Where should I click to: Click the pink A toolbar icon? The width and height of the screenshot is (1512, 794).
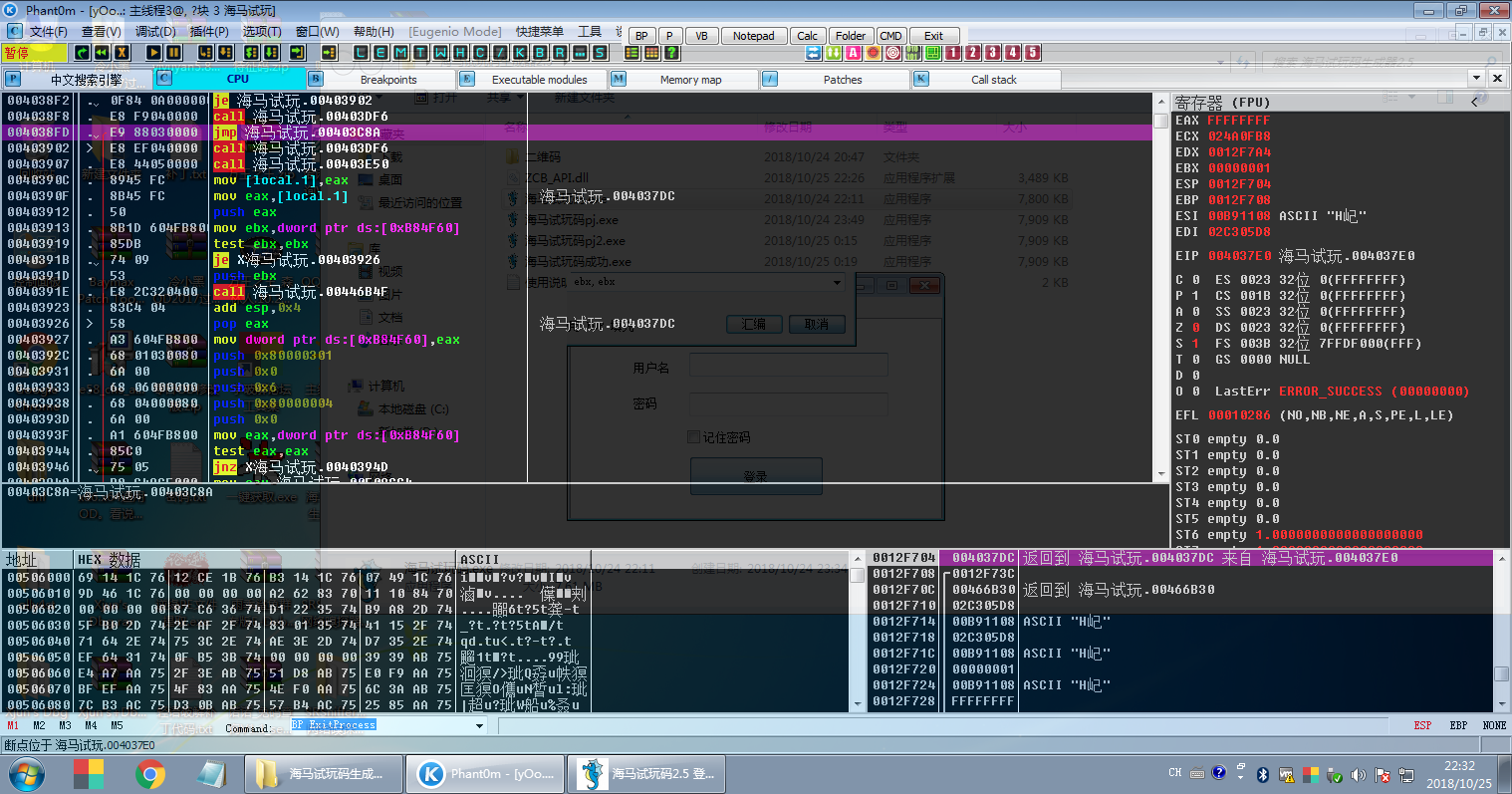click(x=854, y=52)
